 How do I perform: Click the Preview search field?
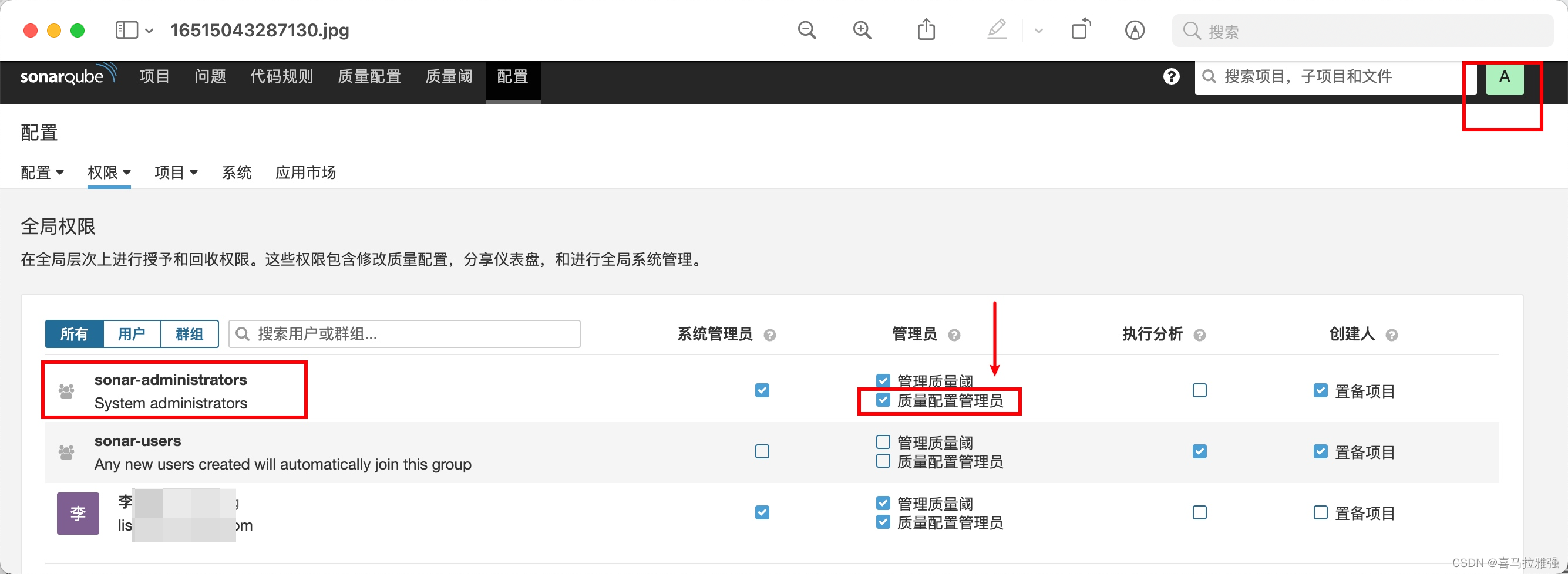pos(1362,31)
